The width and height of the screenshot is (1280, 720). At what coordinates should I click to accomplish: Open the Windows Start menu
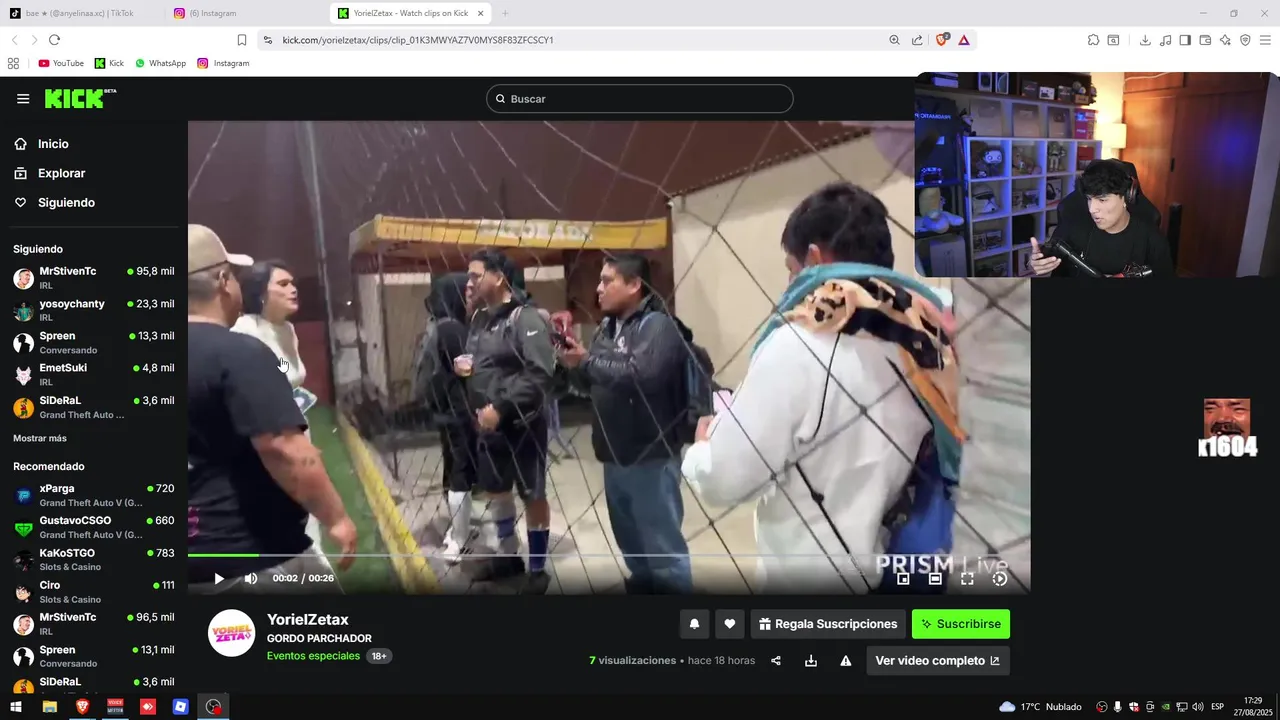[16, 707]
